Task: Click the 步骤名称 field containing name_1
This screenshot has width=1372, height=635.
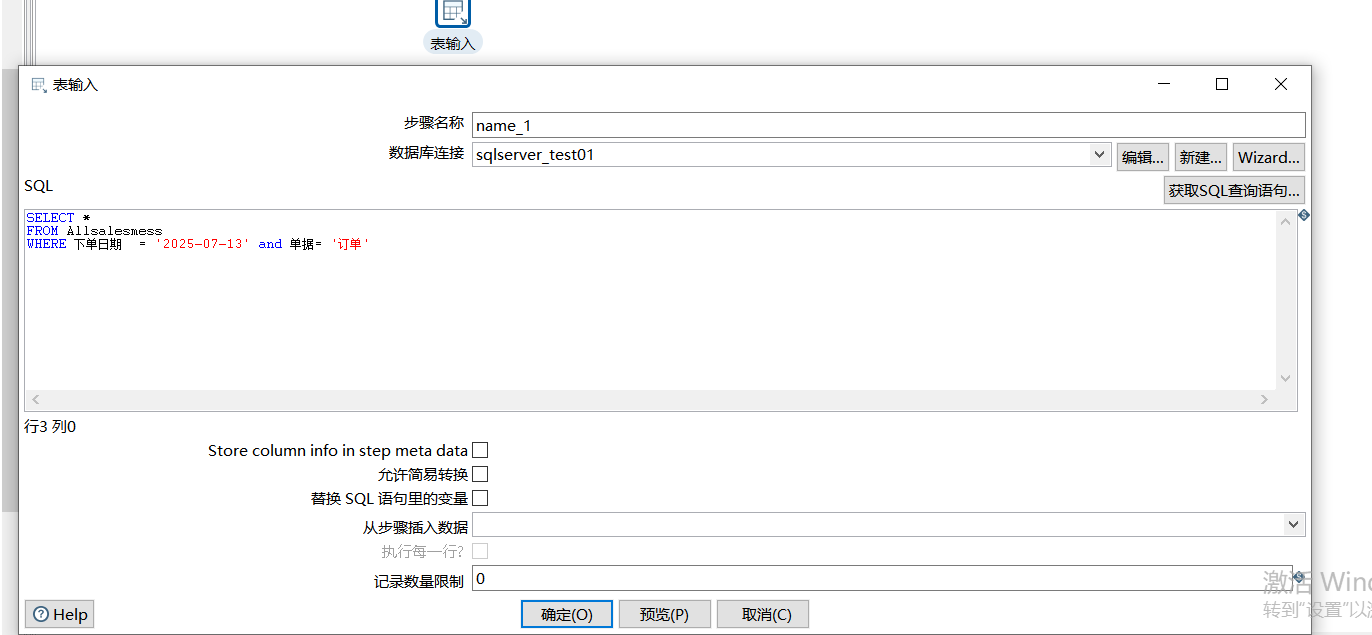Action: [889, 125]
